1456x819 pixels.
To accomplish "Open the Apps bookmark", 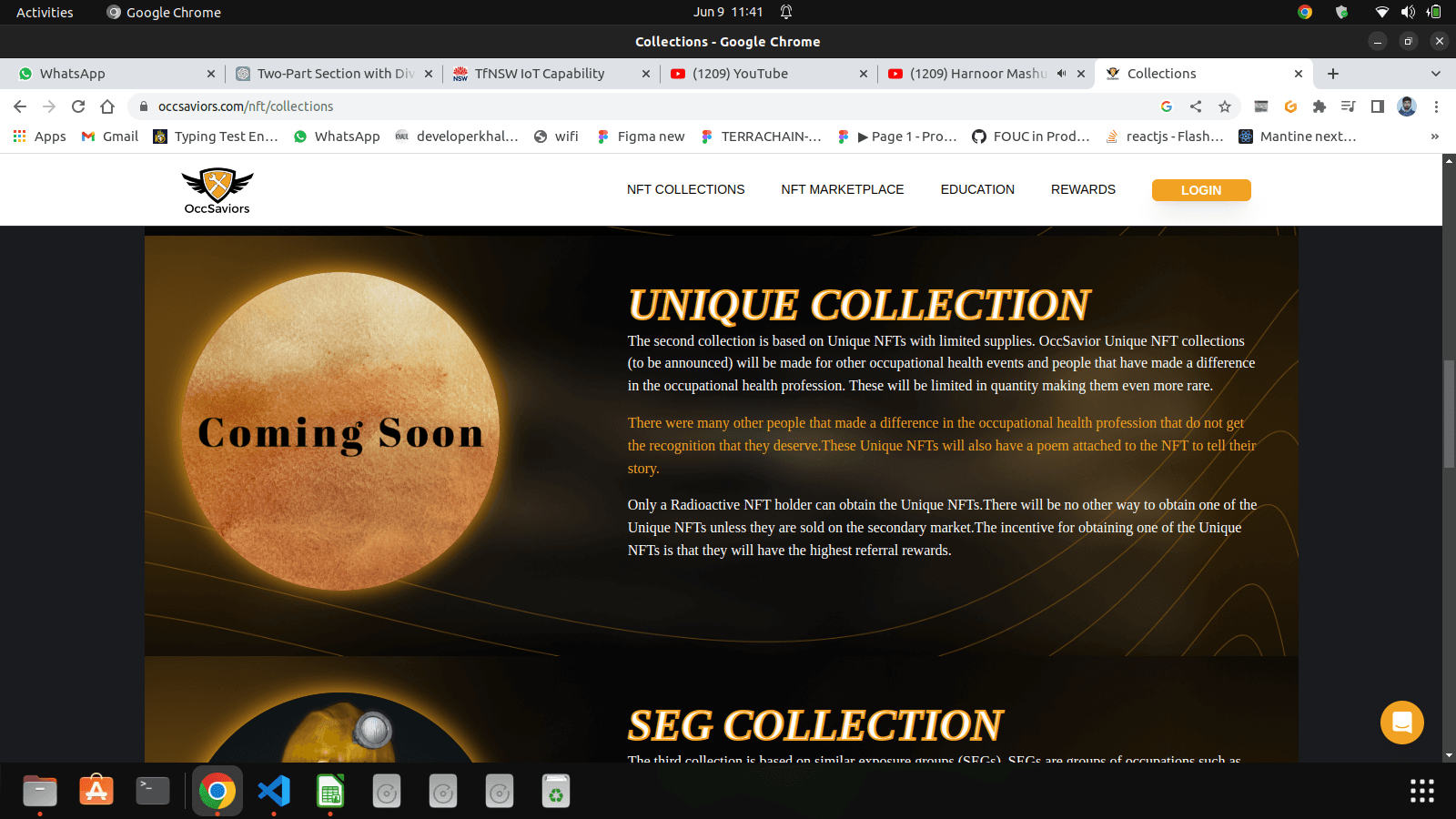I will coord(39,136).
